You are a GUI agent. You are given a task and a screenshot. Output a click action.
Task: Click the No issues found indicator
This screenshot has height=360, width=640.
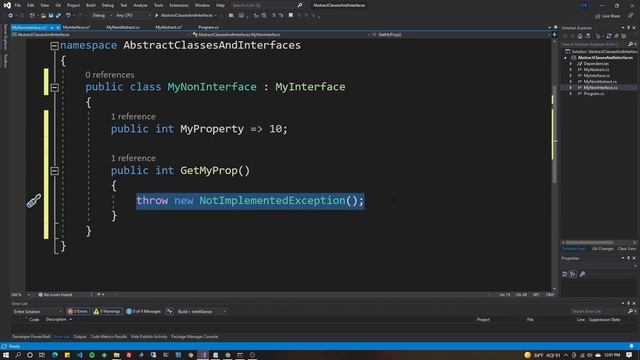click(55, 294)
